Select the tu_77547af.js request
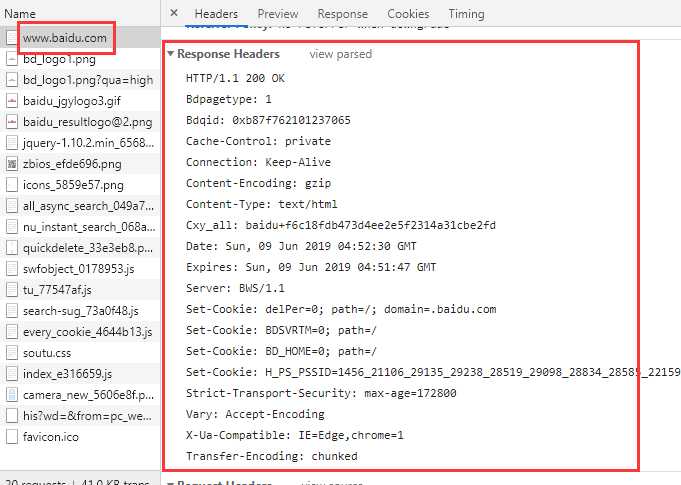 tap(57, 290)
